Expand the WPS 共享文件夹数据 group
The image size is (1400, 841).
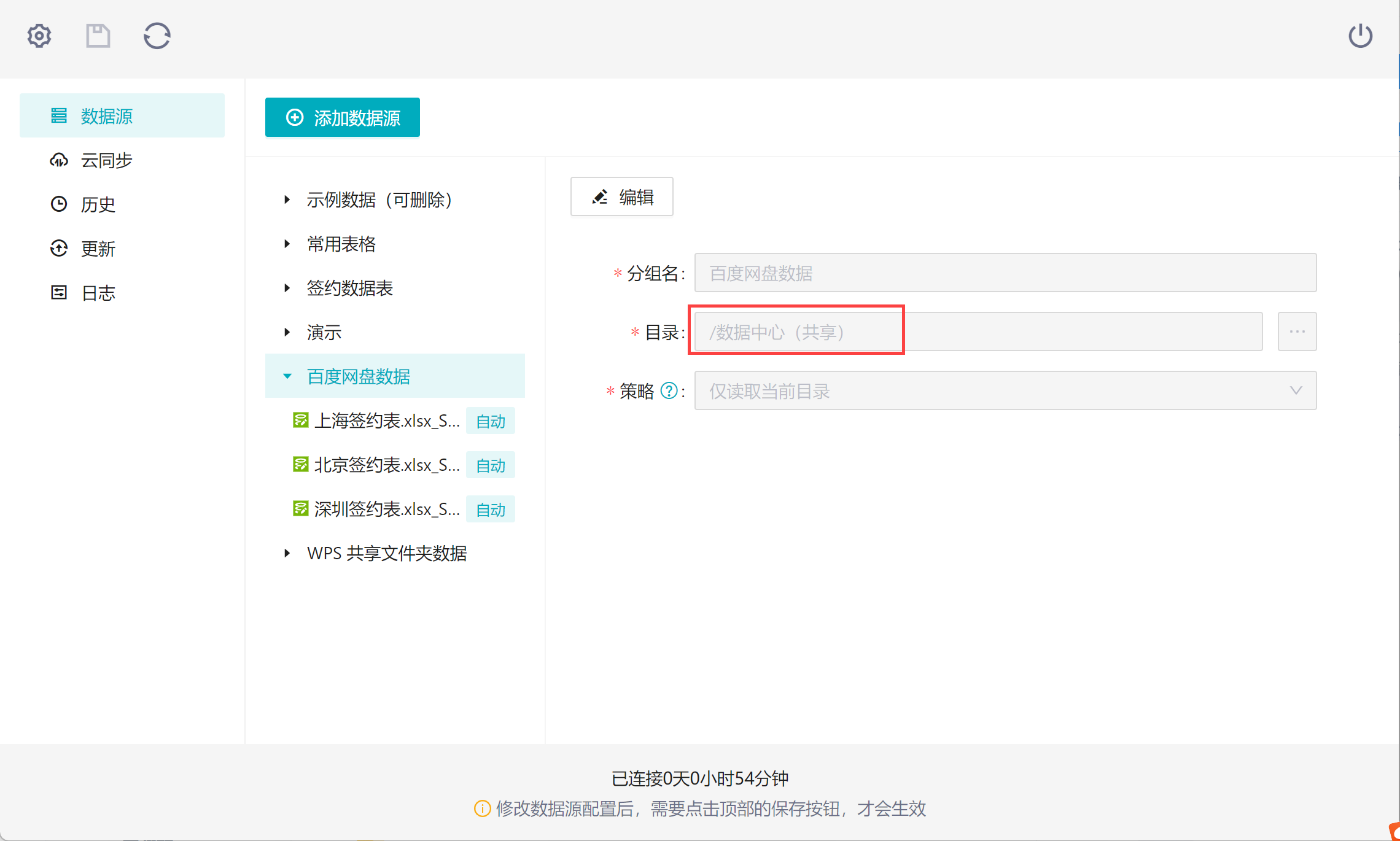[x=287, y=553]
